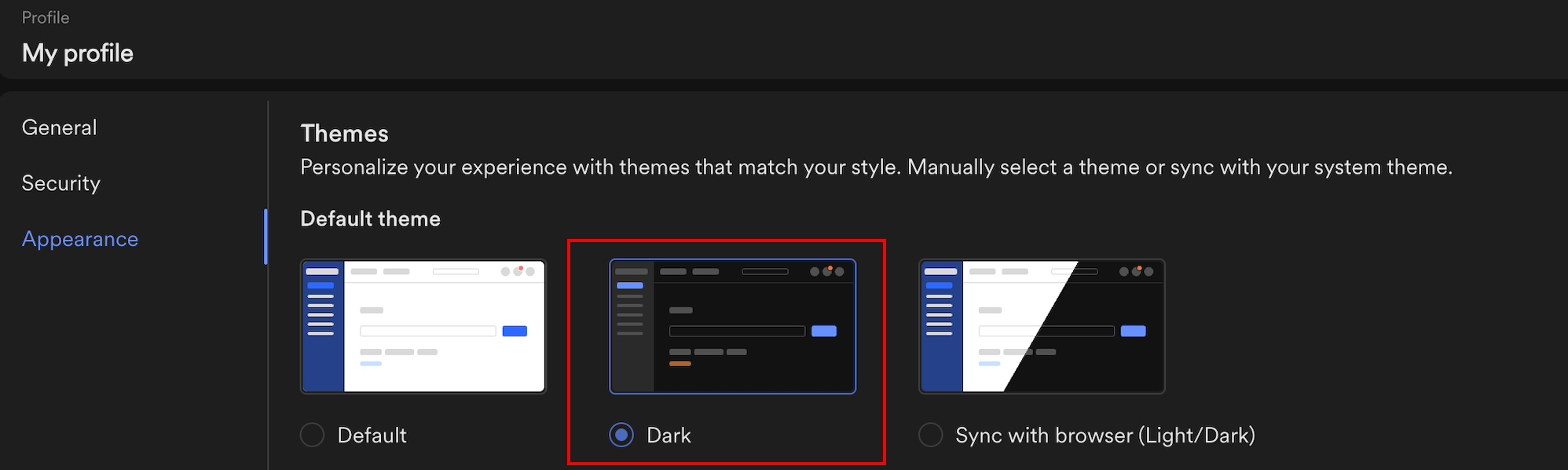Click "Sync with browser (Light/Dark)" label
This screenshot has height=470, width=1568.
pyautogui.click(x=1105, y=435)
